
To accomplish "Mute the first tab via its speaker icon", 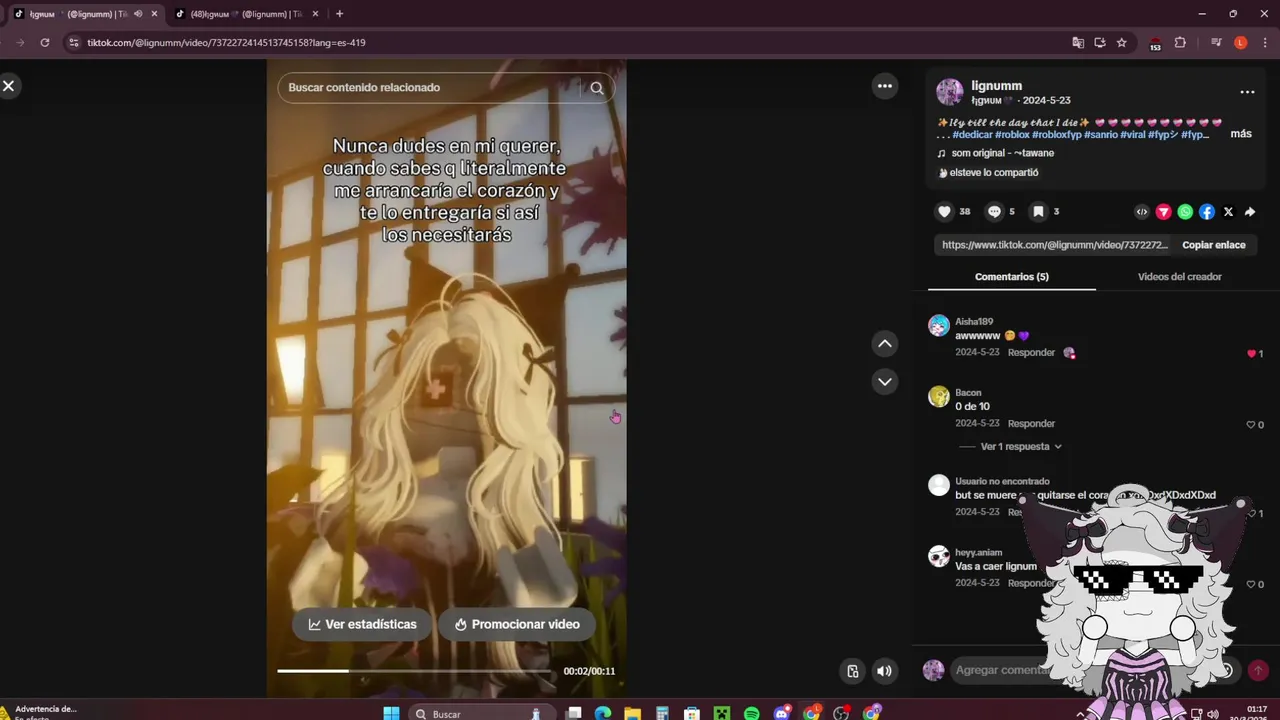I will click(x=138, y=14).
